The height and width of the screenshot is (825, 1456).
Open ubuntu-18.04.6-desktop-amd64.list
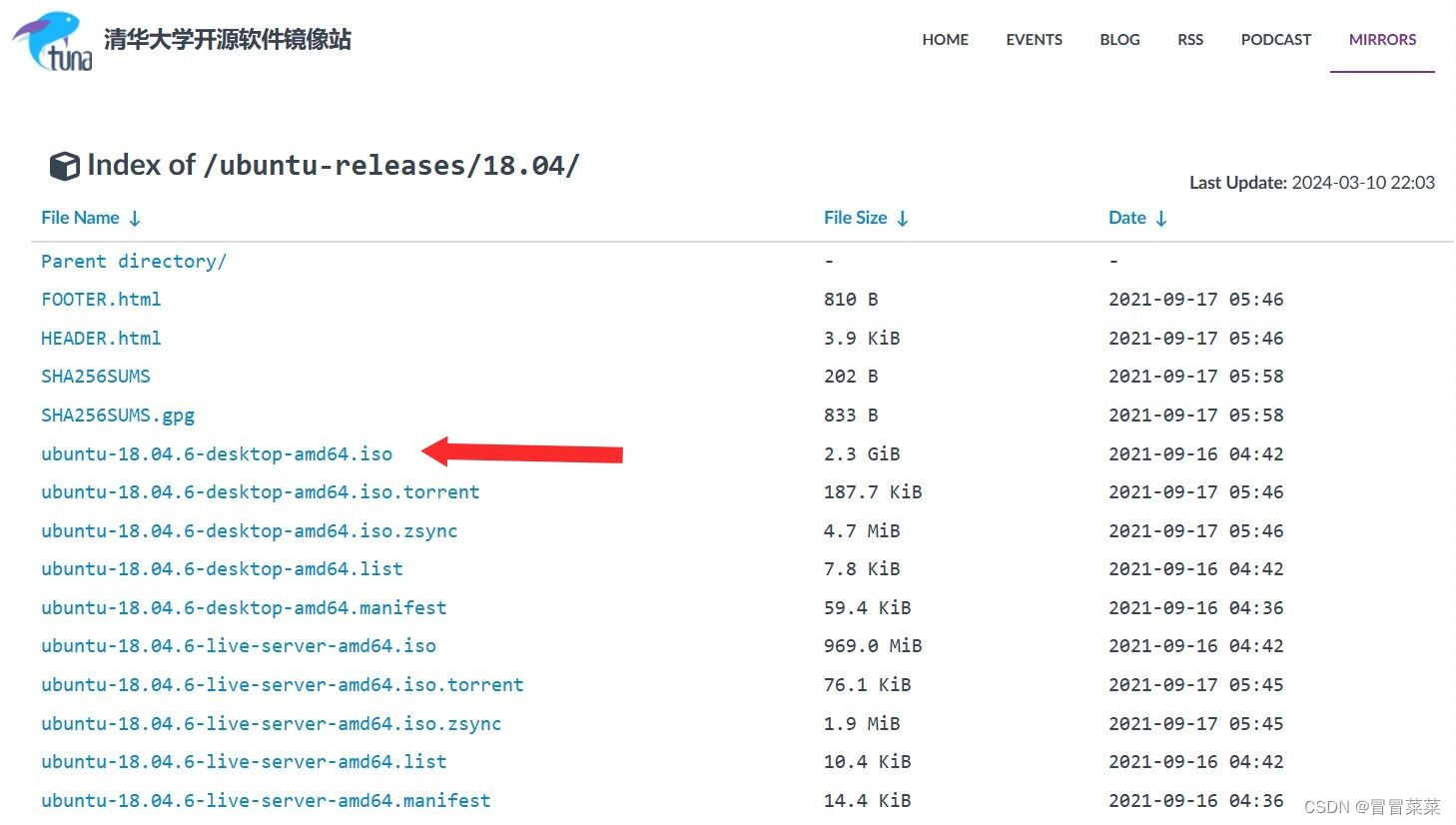(x=222, y=569)
